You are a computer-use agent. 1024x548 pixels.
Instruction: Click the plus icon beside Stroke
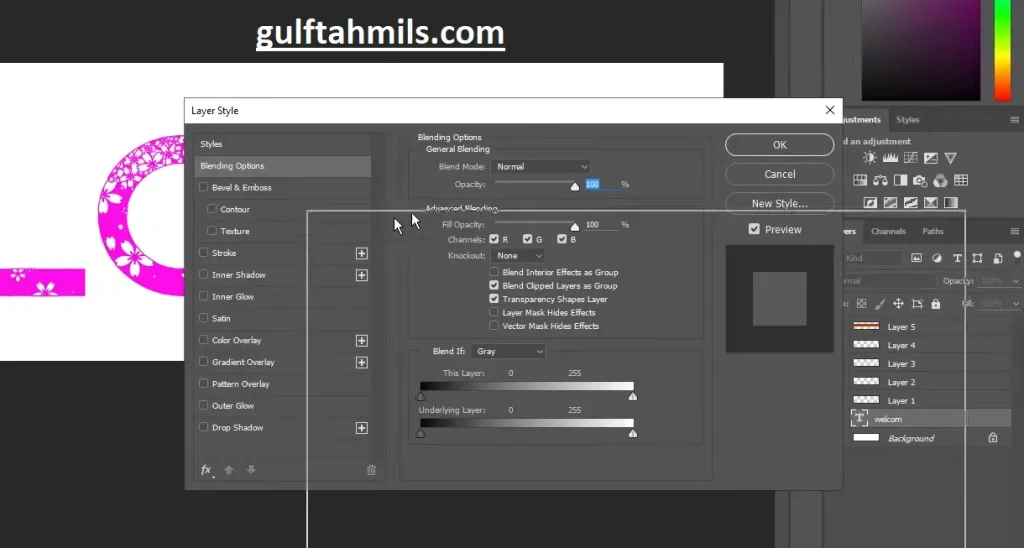pos(362,254)
